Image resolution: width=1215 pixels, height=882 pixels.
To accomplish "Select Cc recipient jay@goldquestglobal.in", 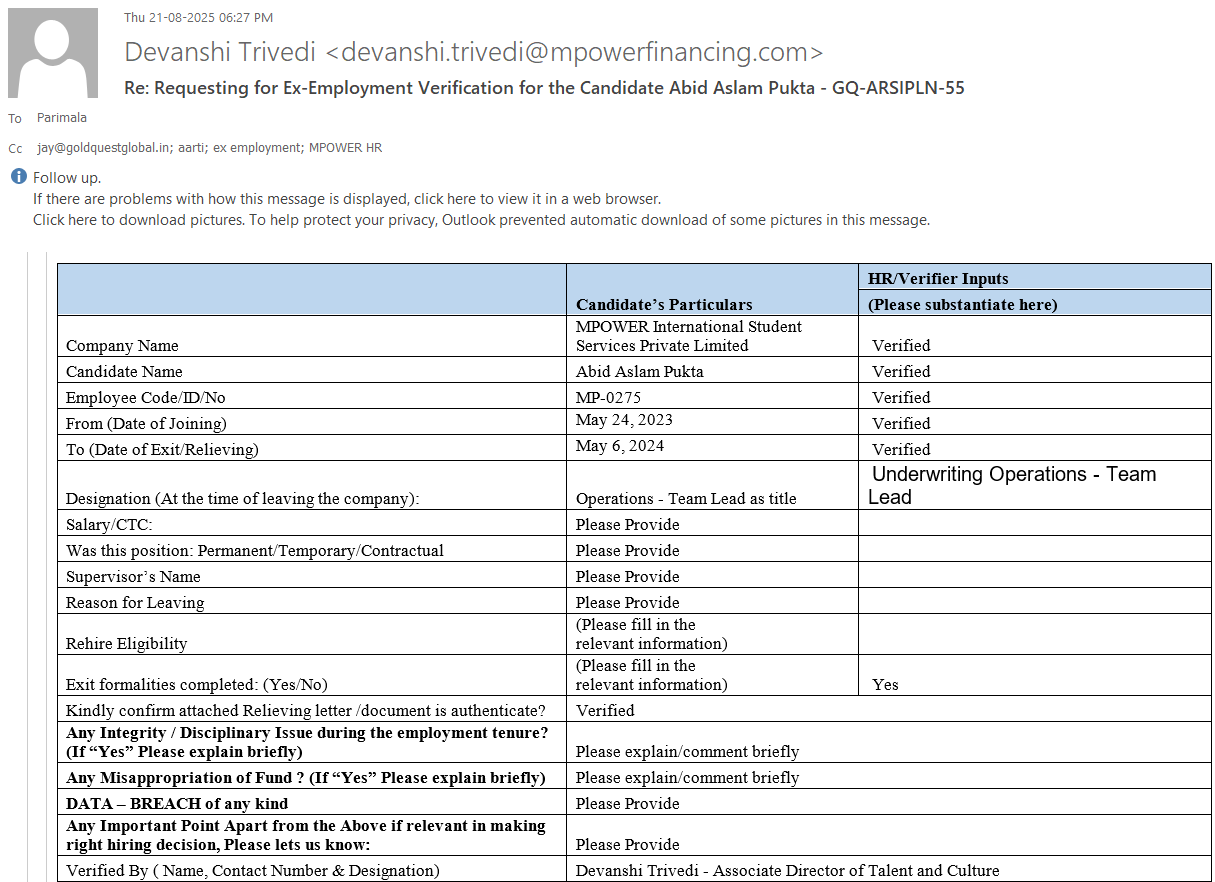I will 104,147.
